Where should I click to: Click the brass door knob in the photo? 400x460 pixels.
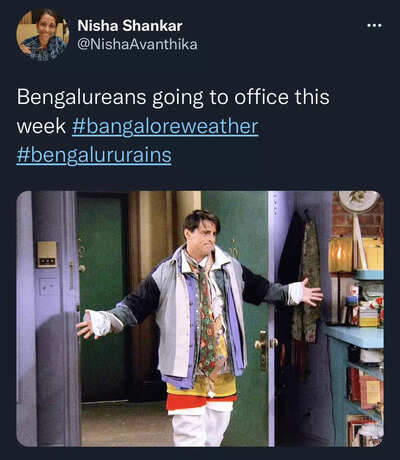point(260,344)
